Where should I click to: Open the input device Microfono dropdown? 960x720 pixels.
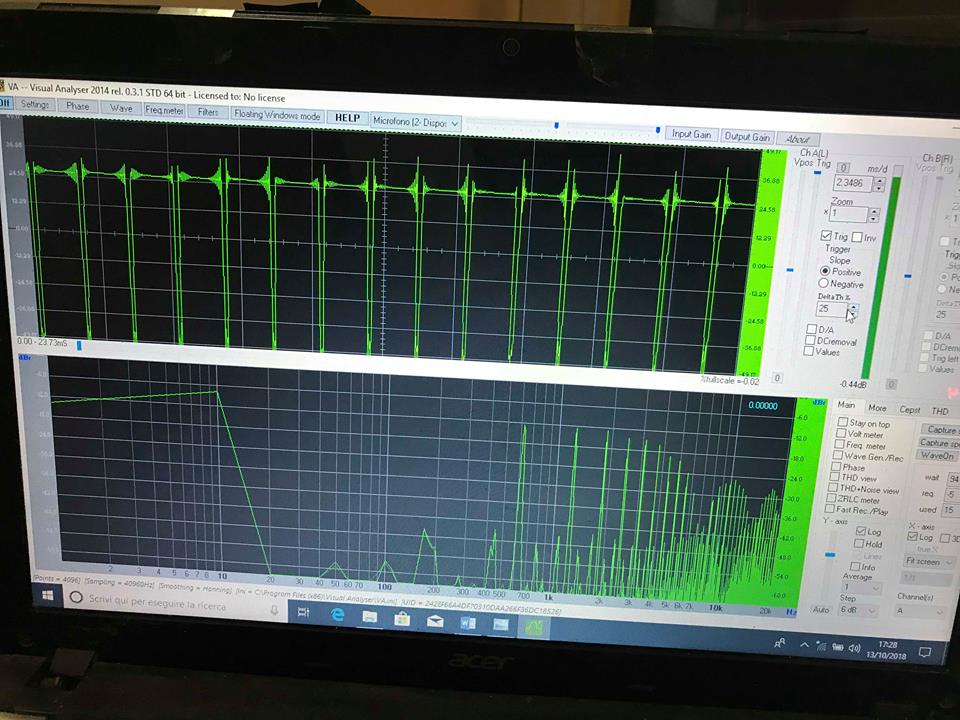[416, 122]
